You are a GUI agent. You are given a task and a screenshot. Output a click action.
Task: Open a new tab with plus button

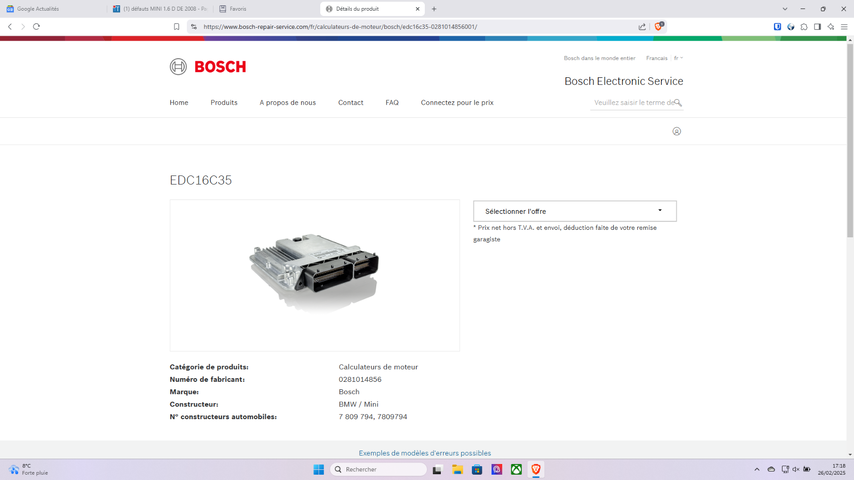click(x=434, y=9)
